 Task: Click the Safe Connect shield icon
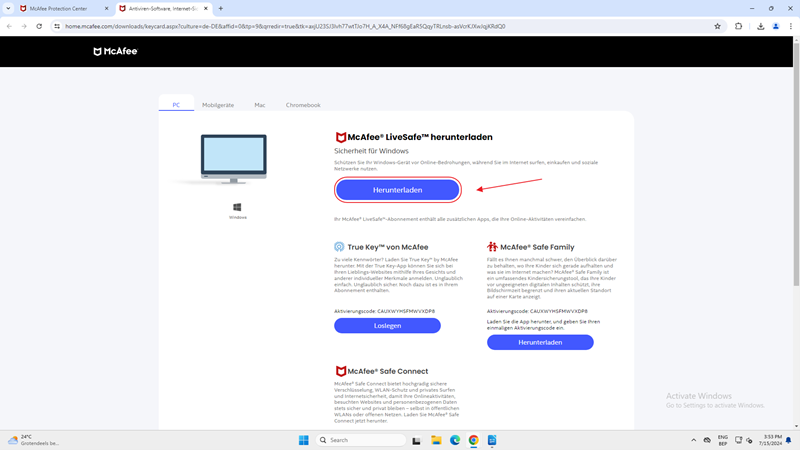point(340,371)
